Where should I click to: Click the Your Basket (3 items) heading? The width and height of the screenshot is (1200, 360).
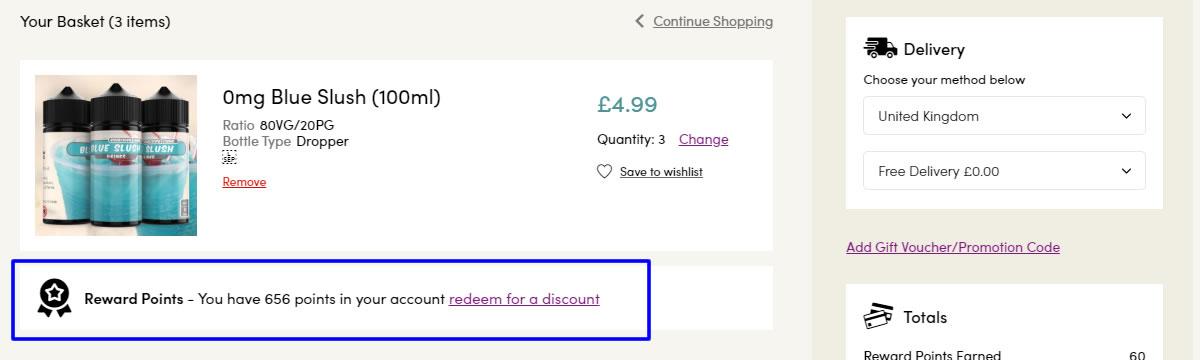point(95,21)
